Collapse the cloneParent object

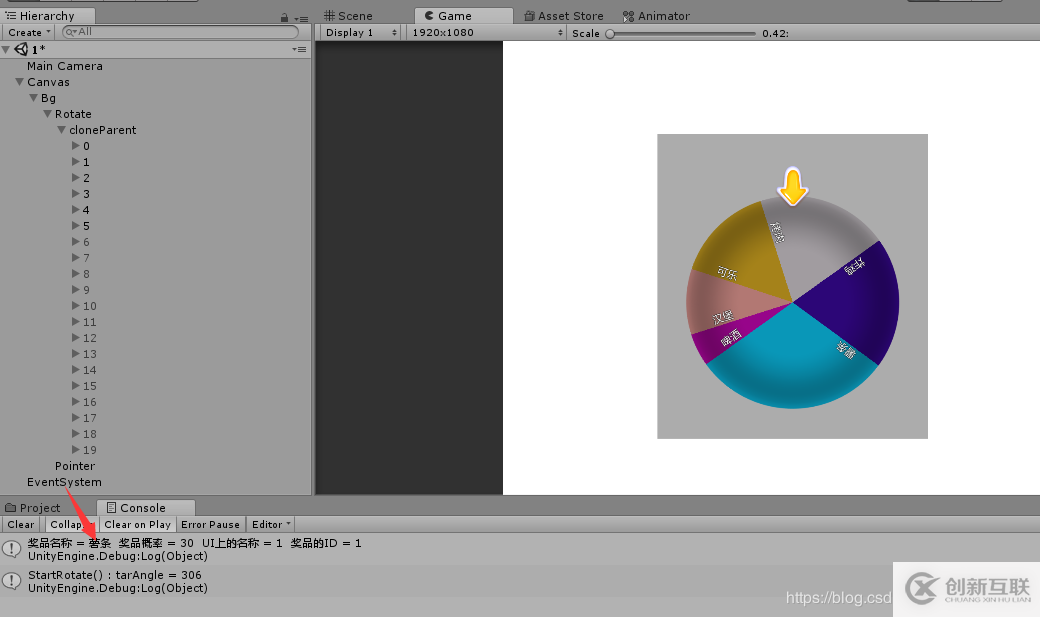pyautogui.click(x=61, y=130)
